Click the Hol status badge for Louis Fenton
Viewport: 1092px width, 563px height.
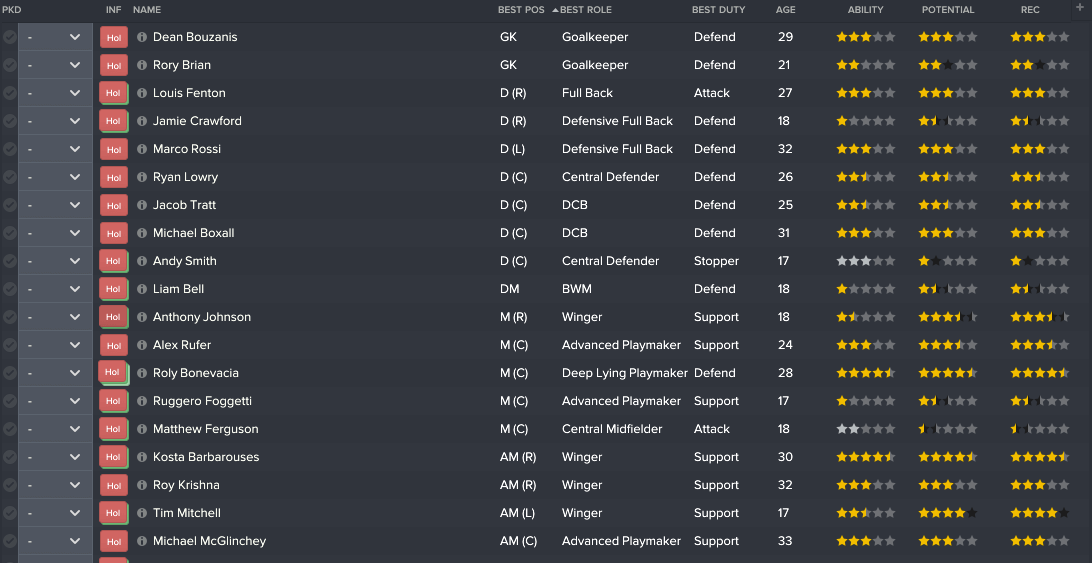(114, 93)
